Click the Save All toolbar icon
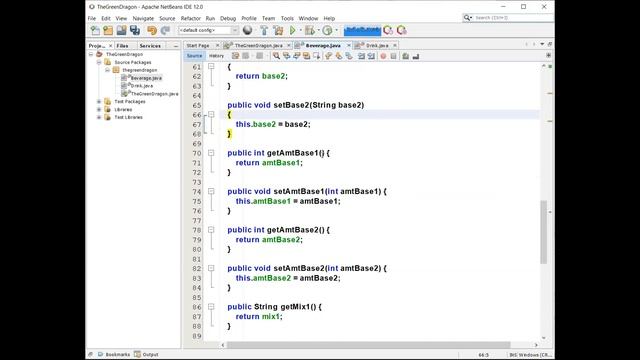This screenshot has height=360, width=640. tap(135, 30)
